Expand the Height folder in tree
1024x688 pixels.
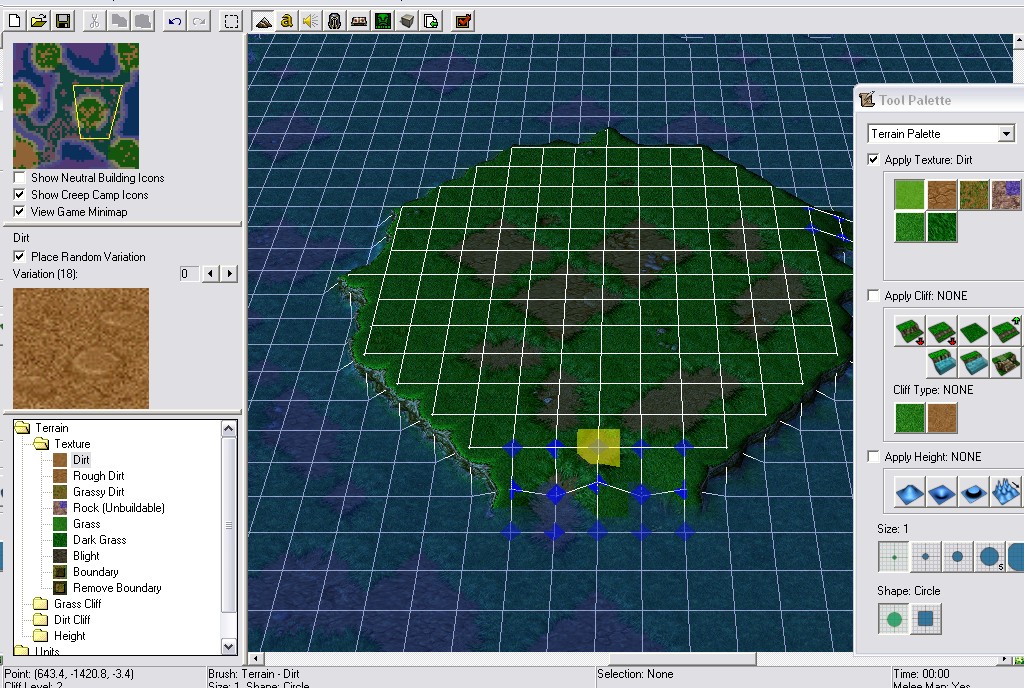(69, 636)
